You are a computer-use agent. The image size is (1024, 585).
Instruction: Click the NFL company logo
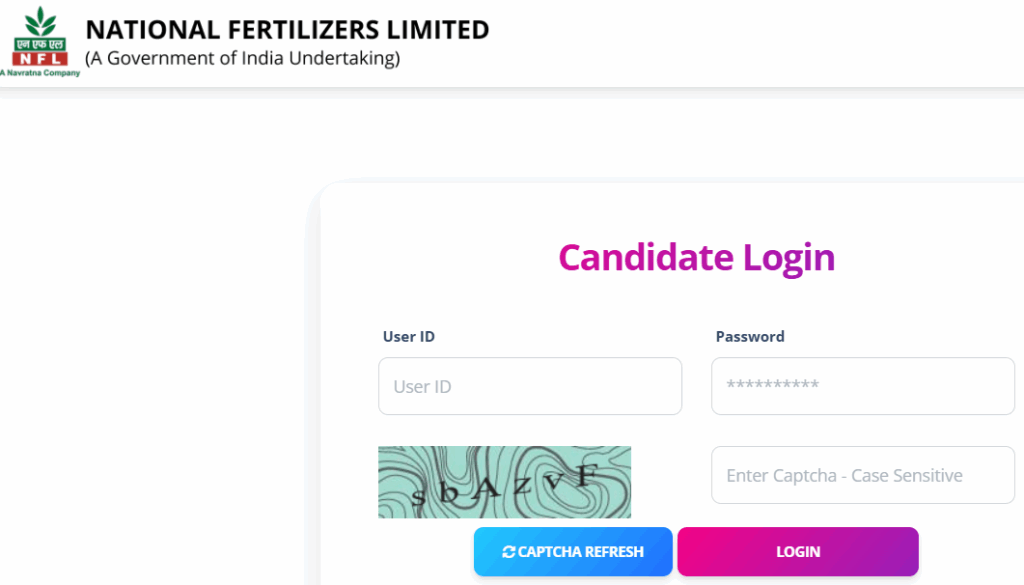tap(40, 40)
